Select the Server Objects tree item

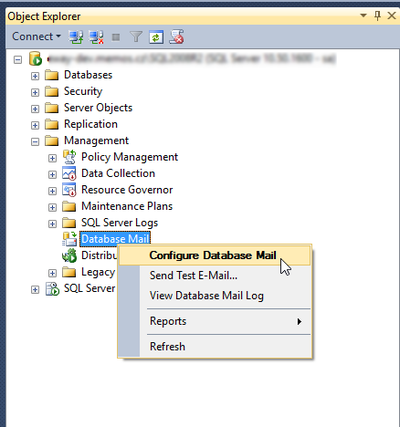click(98, 108)
